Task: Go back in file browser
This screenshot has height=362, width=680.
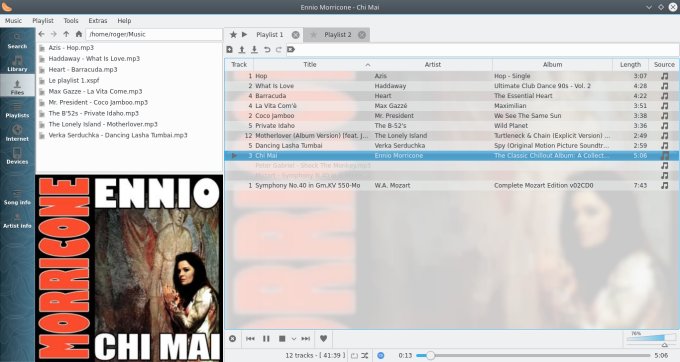Action: tap(41, 34)
